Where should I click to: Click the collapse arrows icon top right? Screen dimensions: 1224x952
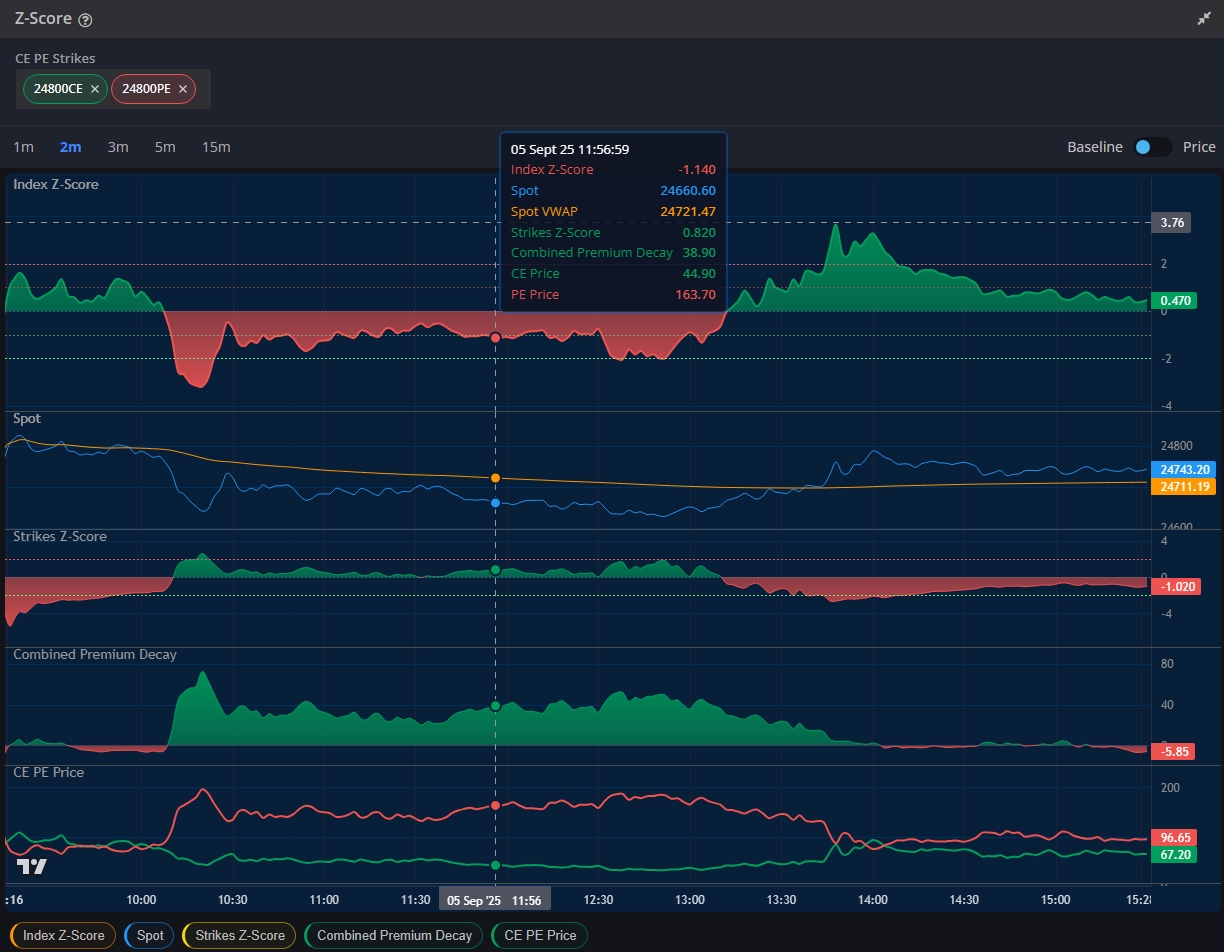pyautogui.click(x=1204, y=18)
